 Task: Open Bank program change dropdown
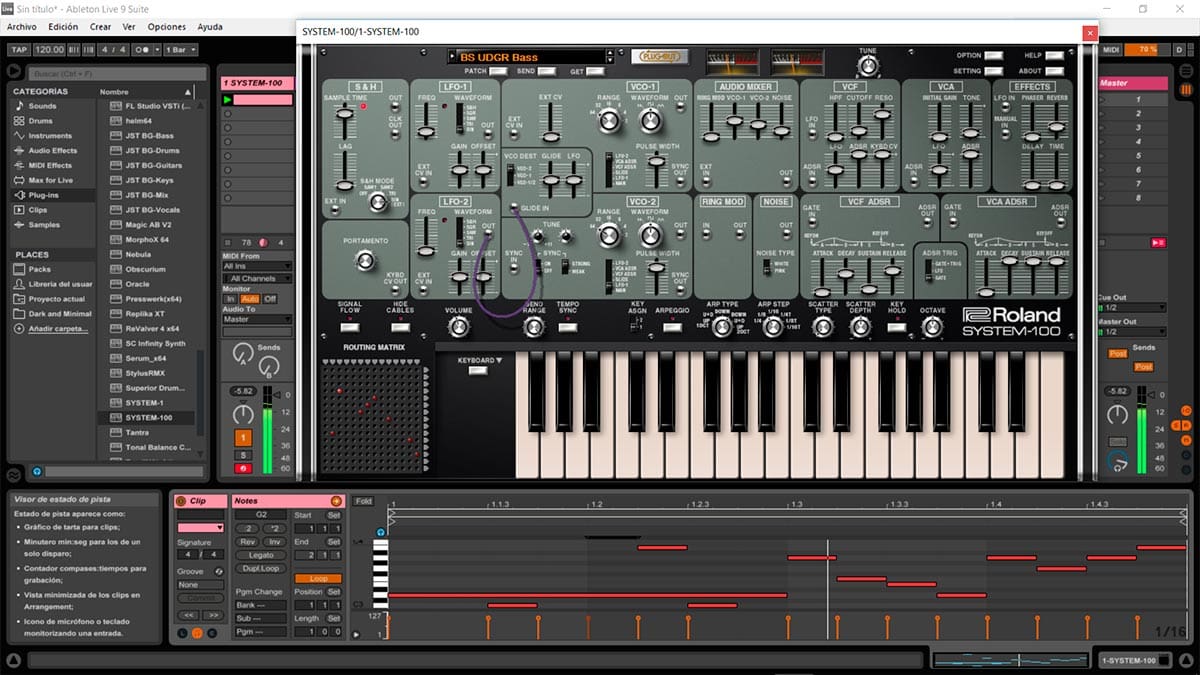pyautogui.click(x=261, y=605)
